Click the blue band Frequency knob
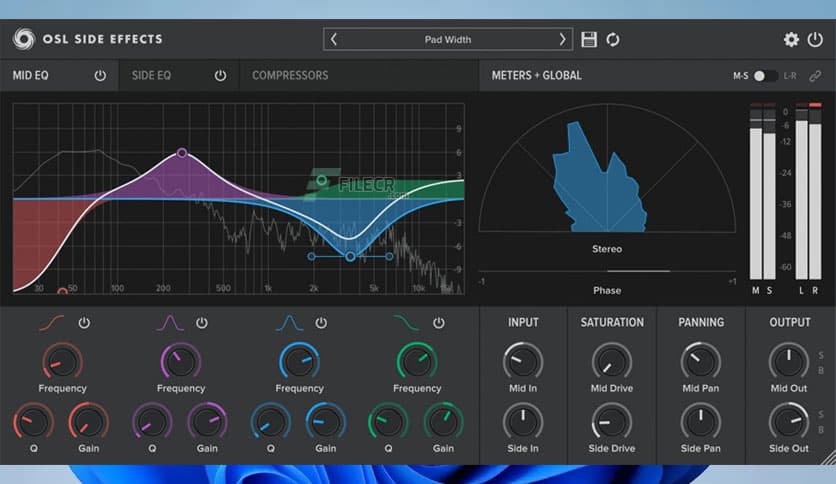 (299, 362)
